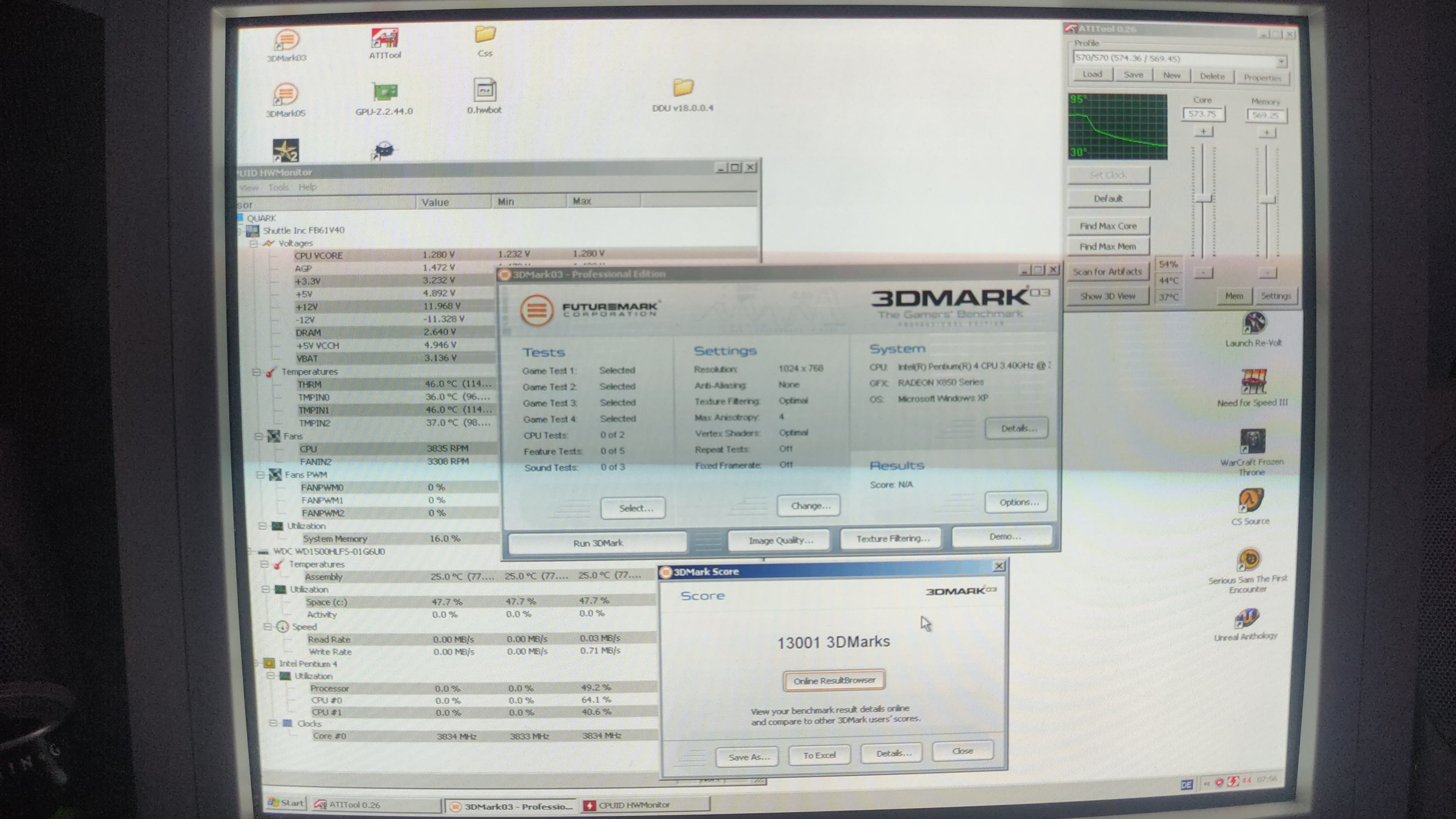Click Save As in 3DMark Score dialog
1456x819 pixels.
[747, 757]
